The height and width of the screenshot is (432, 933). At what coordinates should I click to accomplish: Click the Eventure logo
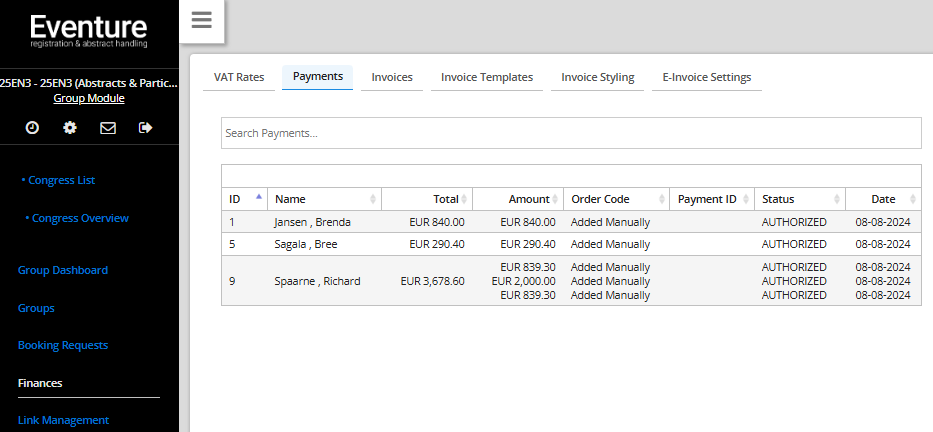point(89,30)
